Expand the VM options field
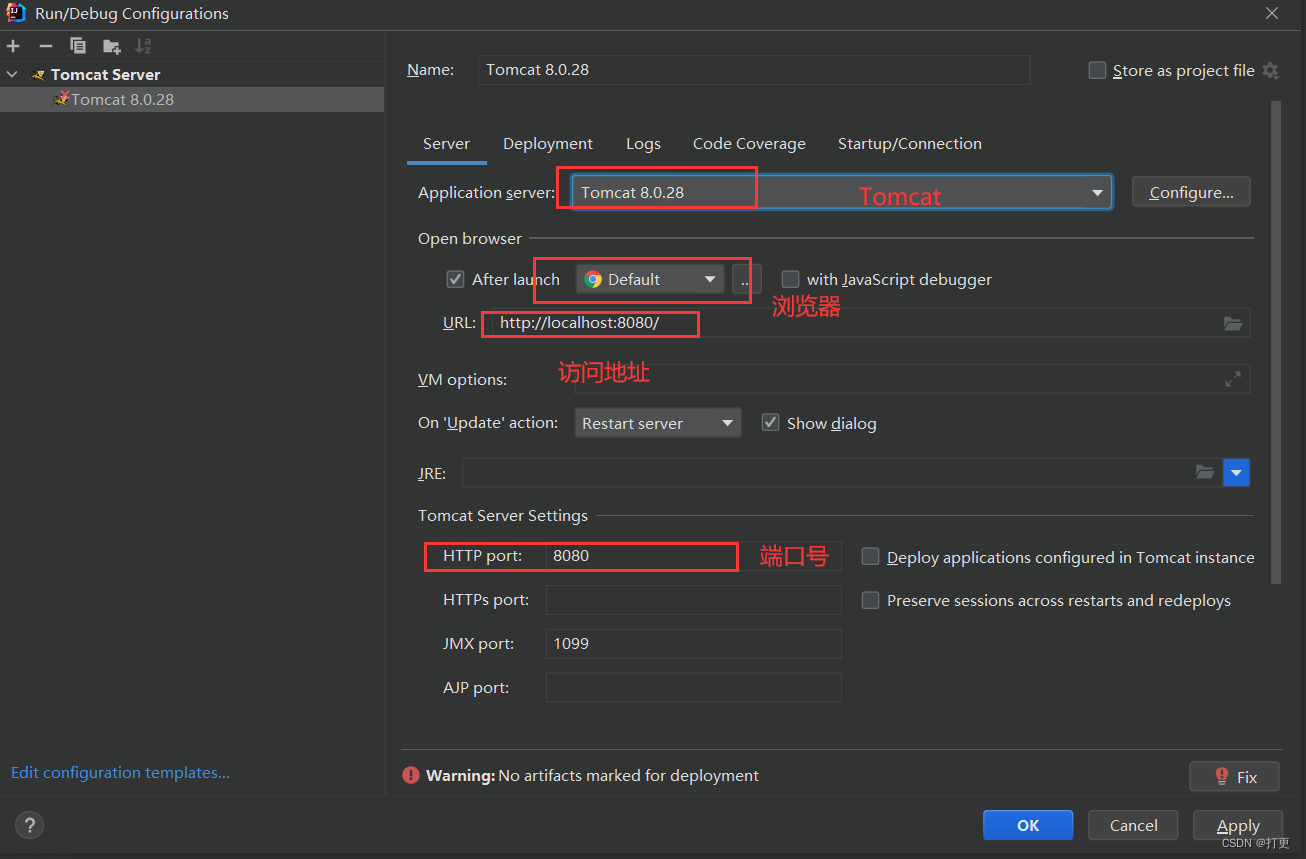1306x859 pixels. tap(1233, 379)
